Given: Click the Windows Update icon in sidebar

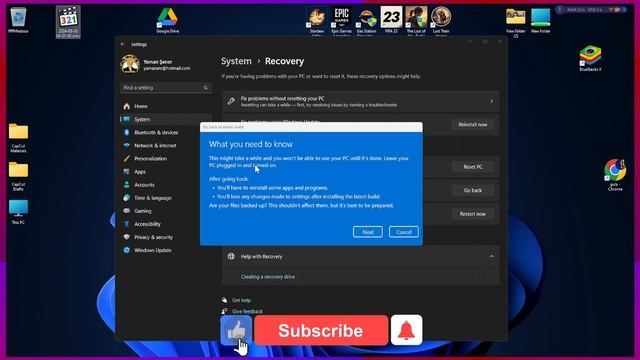Looking at the screenshot, I should point(127,250).
